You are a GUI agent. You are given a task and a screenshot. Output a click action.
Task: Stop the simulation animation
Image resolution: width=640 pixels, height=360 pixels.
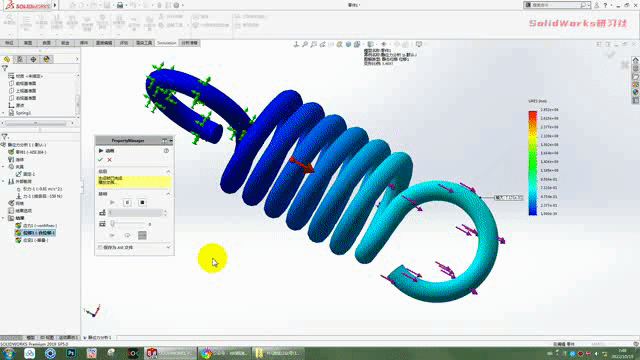click(x=142, y=202)
